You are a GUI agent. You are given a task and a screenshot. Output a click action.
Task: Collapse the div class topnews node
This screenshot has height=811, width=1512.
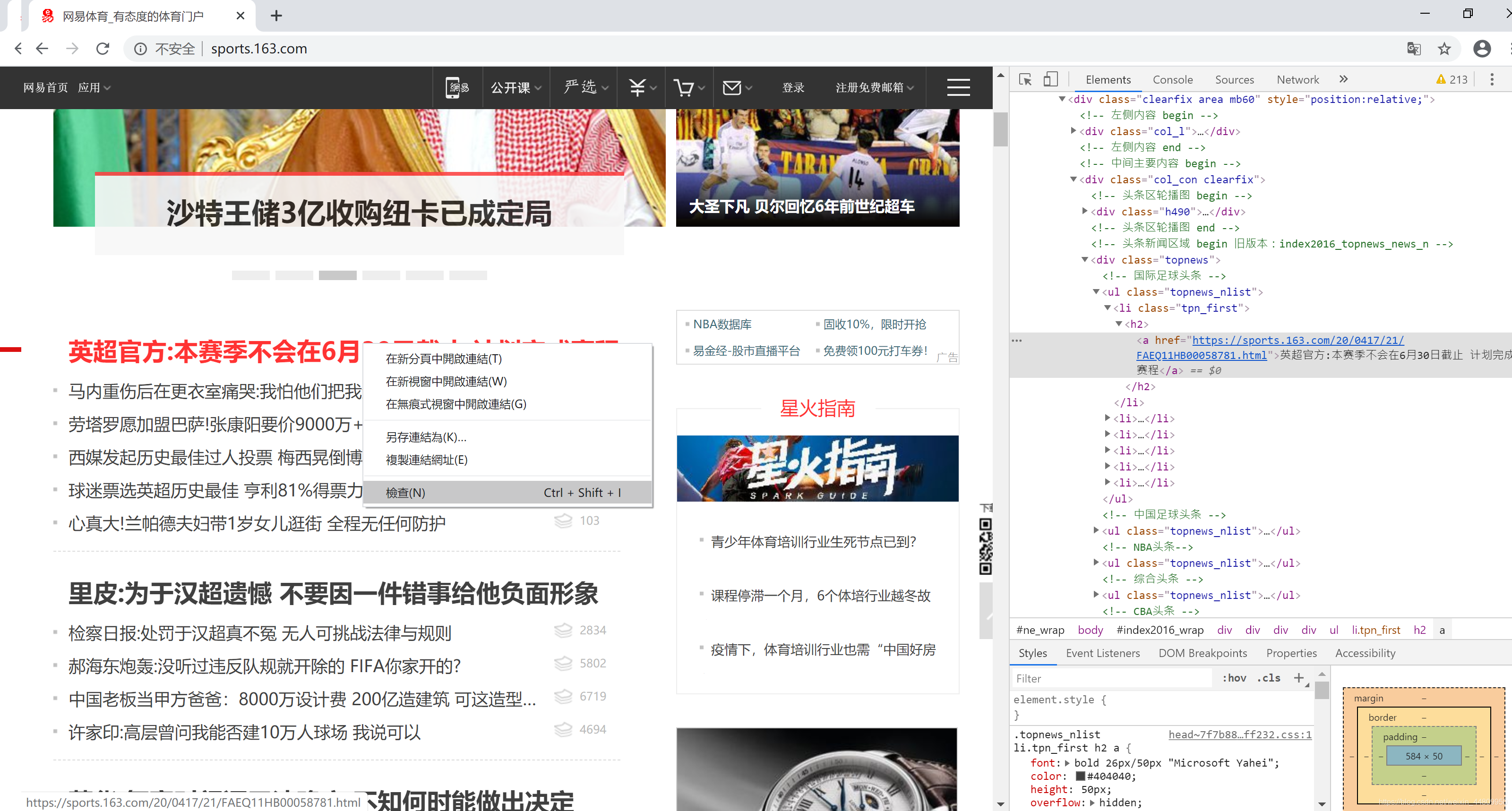[x=1085, y=259]
